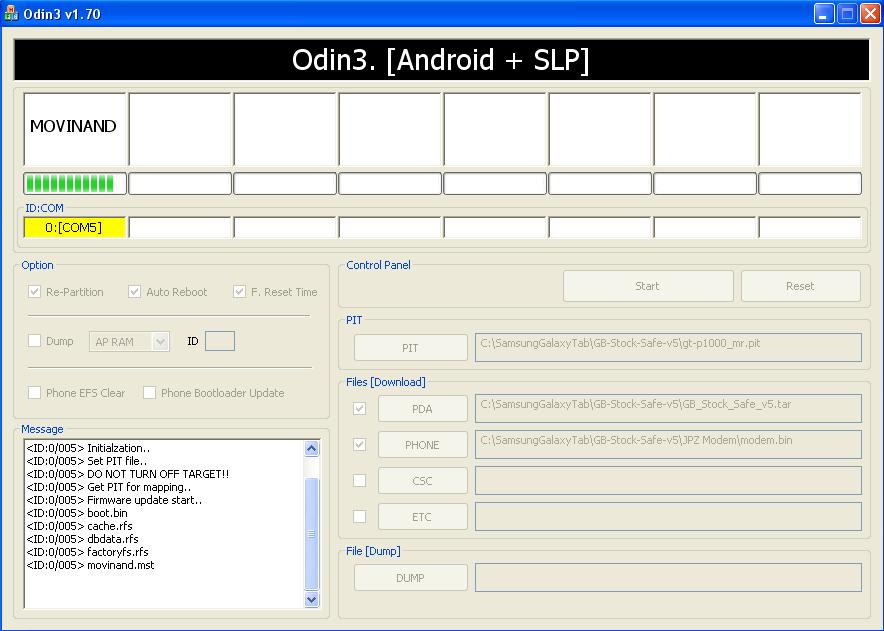Click the green MOVINAND progress bar
Screen dimensions: 884x631
pyautogui.click(x=74, y=183)
